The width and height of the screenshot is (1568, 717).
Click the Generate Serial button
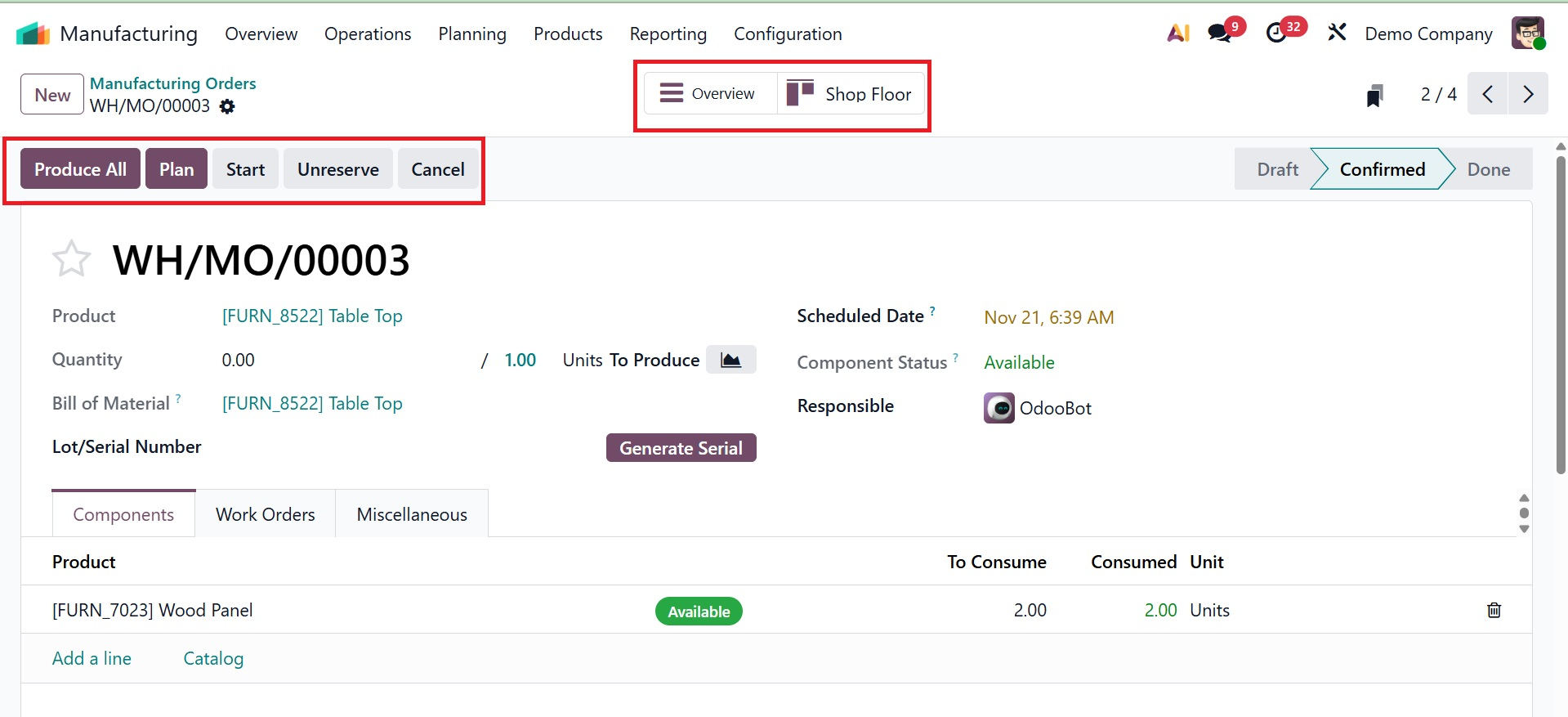click(x=681, y=448)
